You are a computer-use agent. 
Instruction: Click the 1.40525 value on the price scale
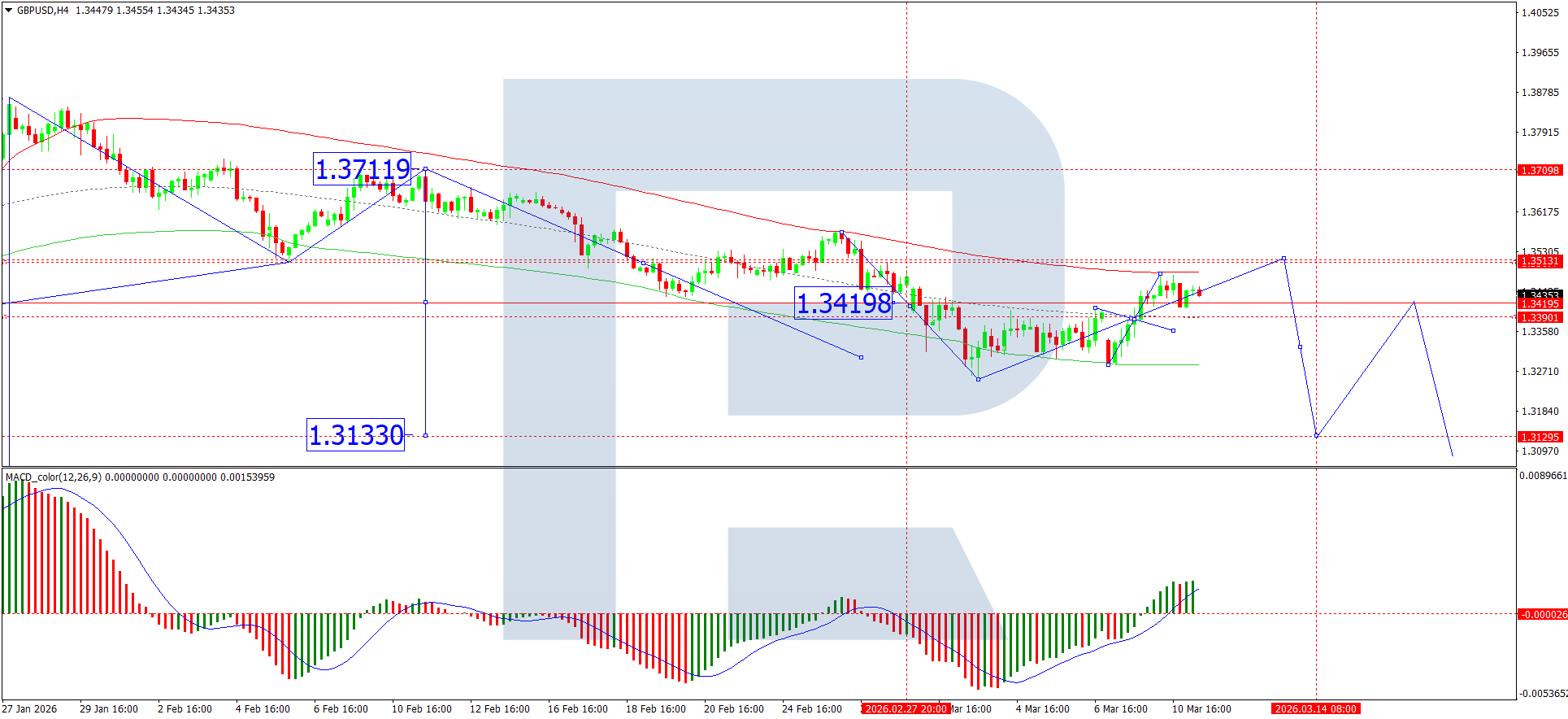(1540, 13)
